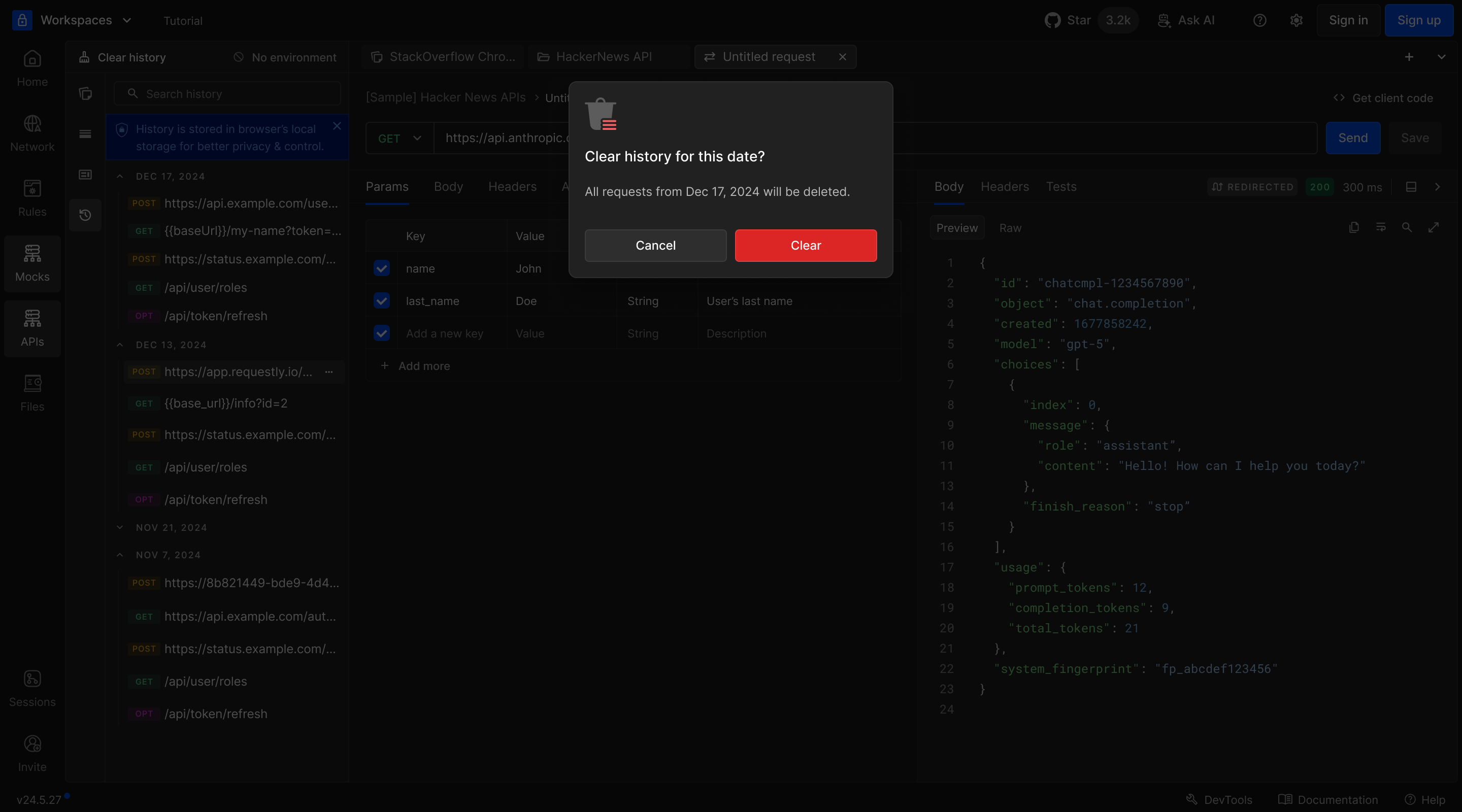Search within the response body
The width and height of the screenshot is (1462, 812).
pos(1407,227)
